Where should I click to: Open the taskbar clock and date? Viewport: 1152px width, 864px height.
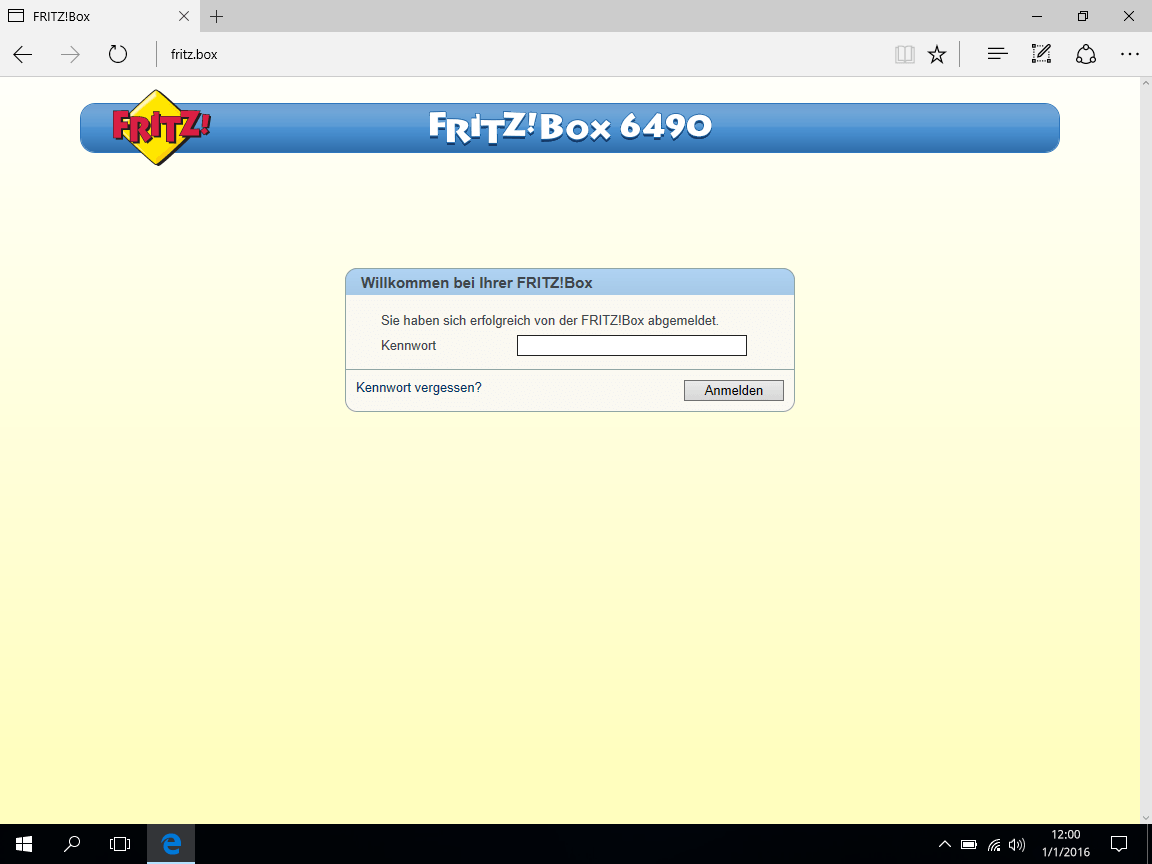point(1065,844)
